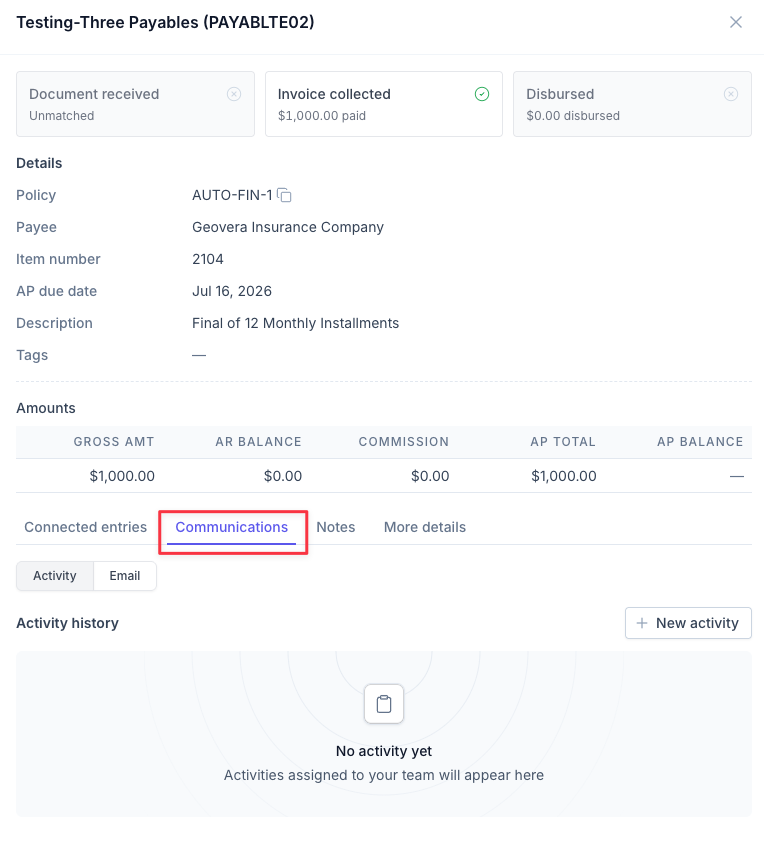The image size is (764, 853).
Task: Click the clipboard icon in empty activity area
Action: [x=384, y=704]
